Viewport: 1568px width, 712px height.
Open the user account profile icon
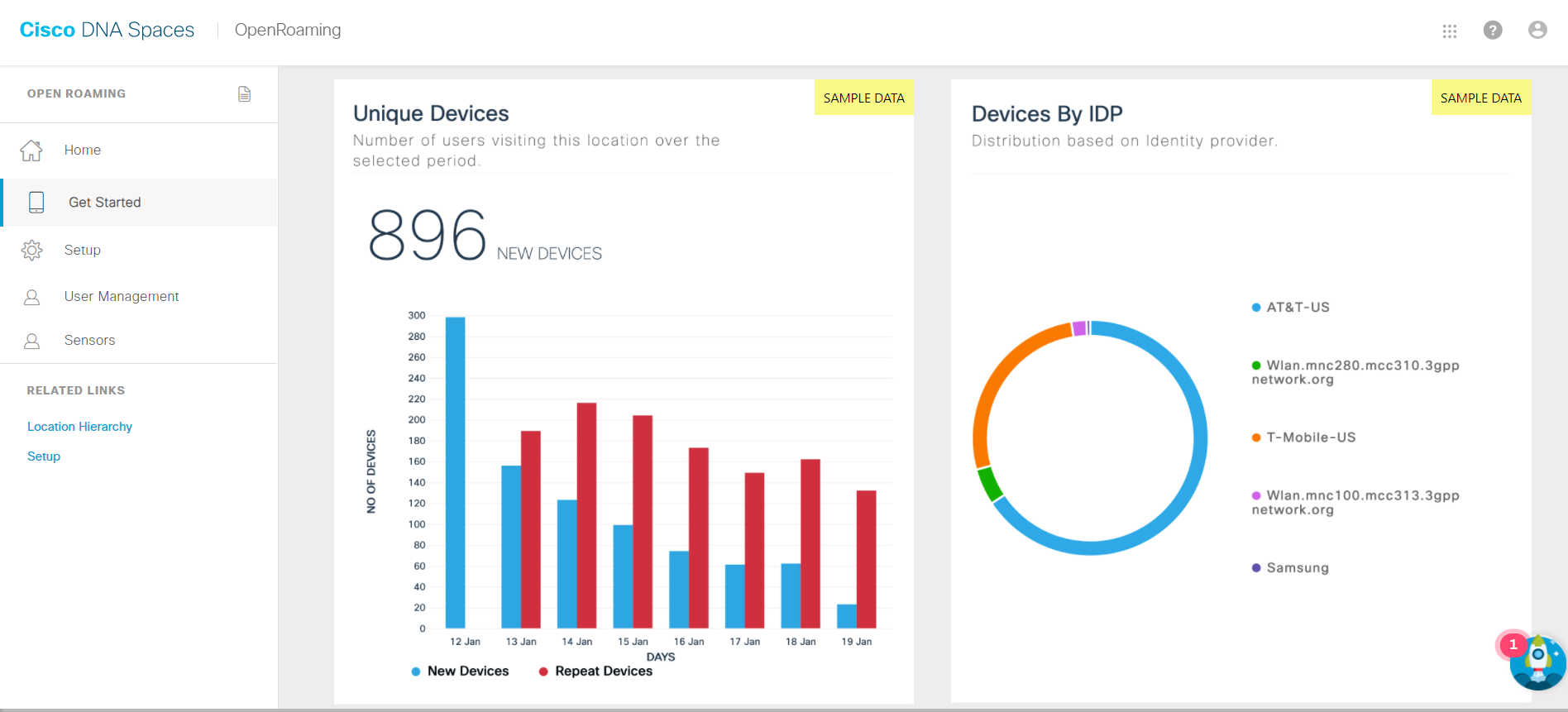[x=1537, y=30]
